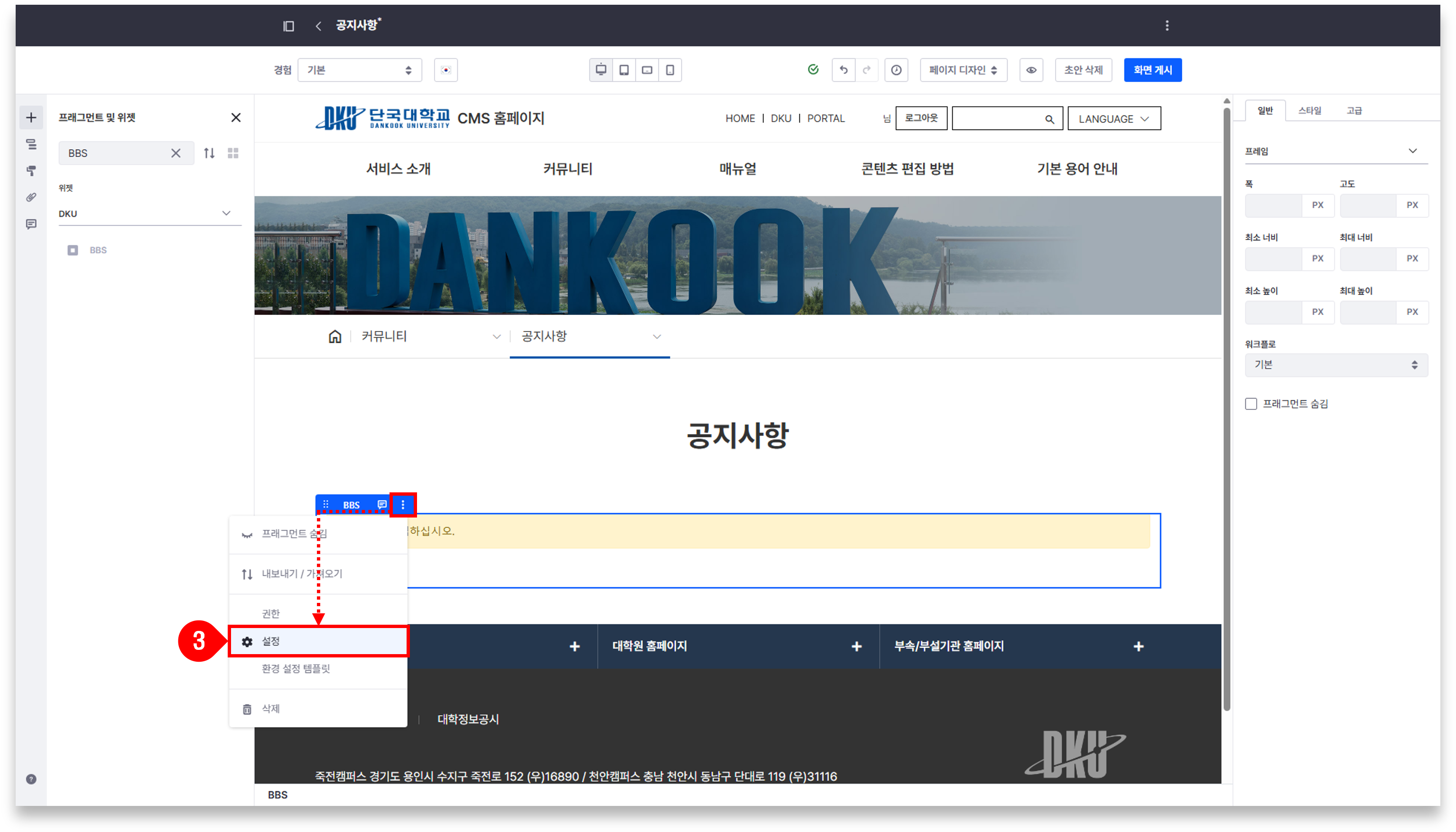Toggle the preview eye icon button
Image resolution: width=1456 pixels, height=832 pixels.
pyautogui.click(x=1031, y=70)
